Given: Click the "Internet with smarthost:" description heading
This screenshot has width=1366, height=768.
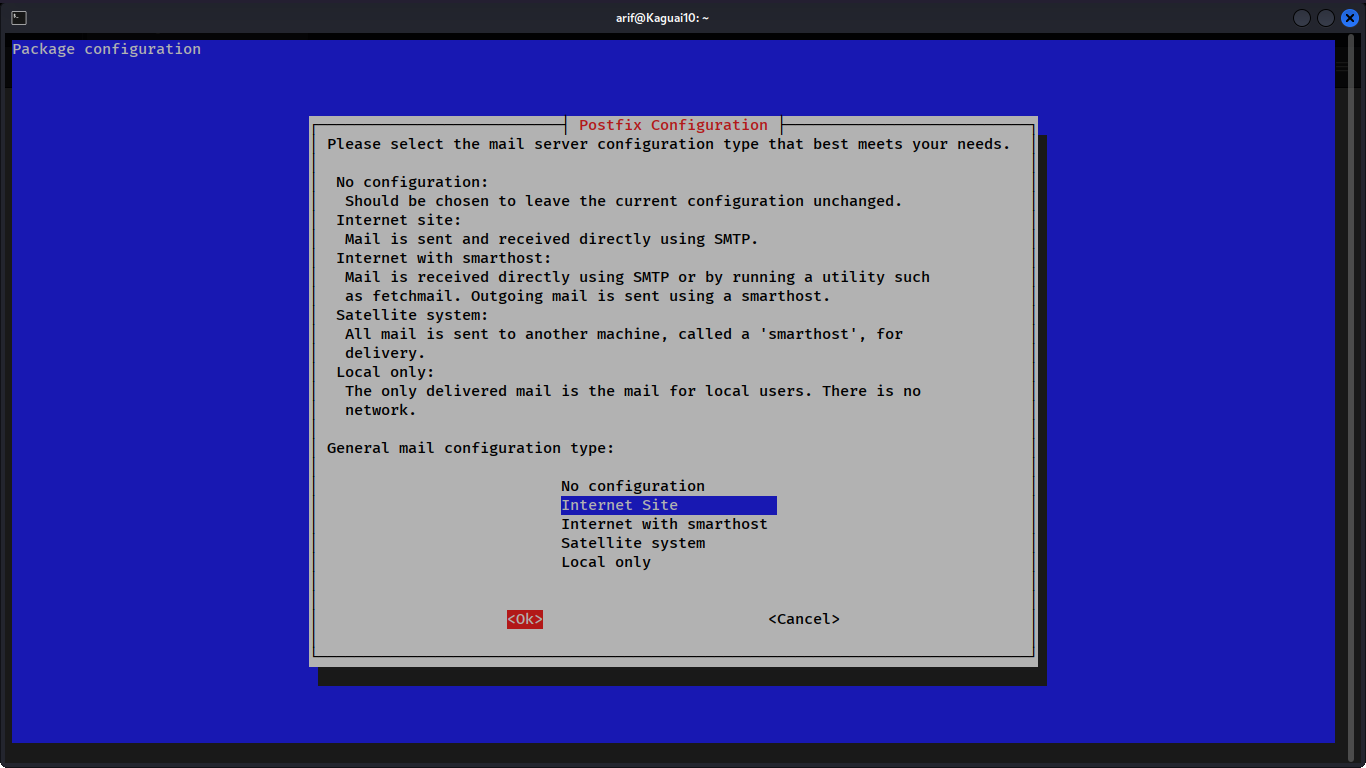Looking at the screenshot, I should (444, 258).
